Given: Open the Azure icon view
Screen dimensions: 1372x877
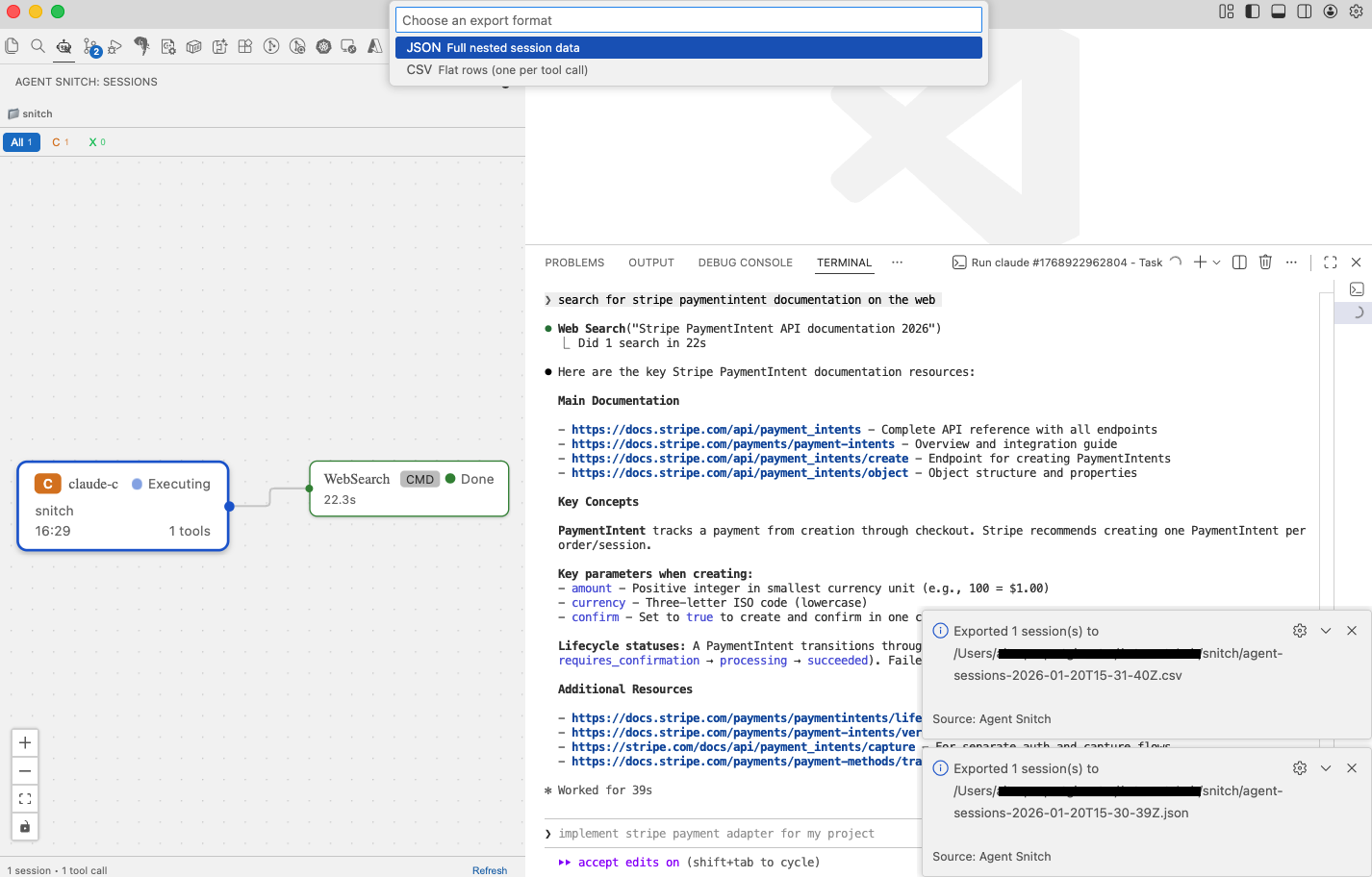Looking at the screenshot, I should (375, 46).
